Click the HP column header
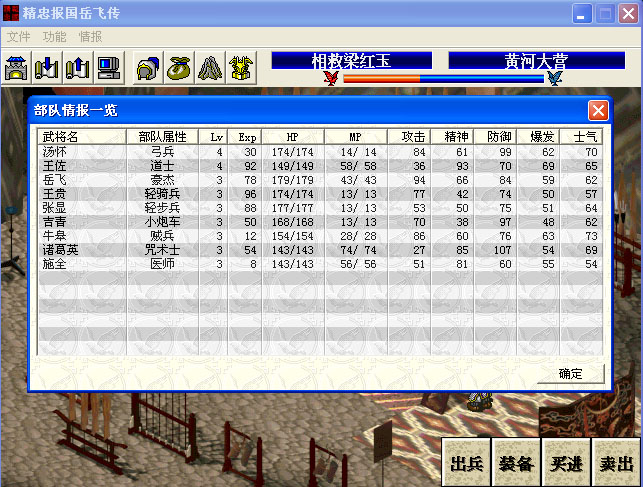Image resolution: width=643 pixels, height=487 pixels. [293, 137]
